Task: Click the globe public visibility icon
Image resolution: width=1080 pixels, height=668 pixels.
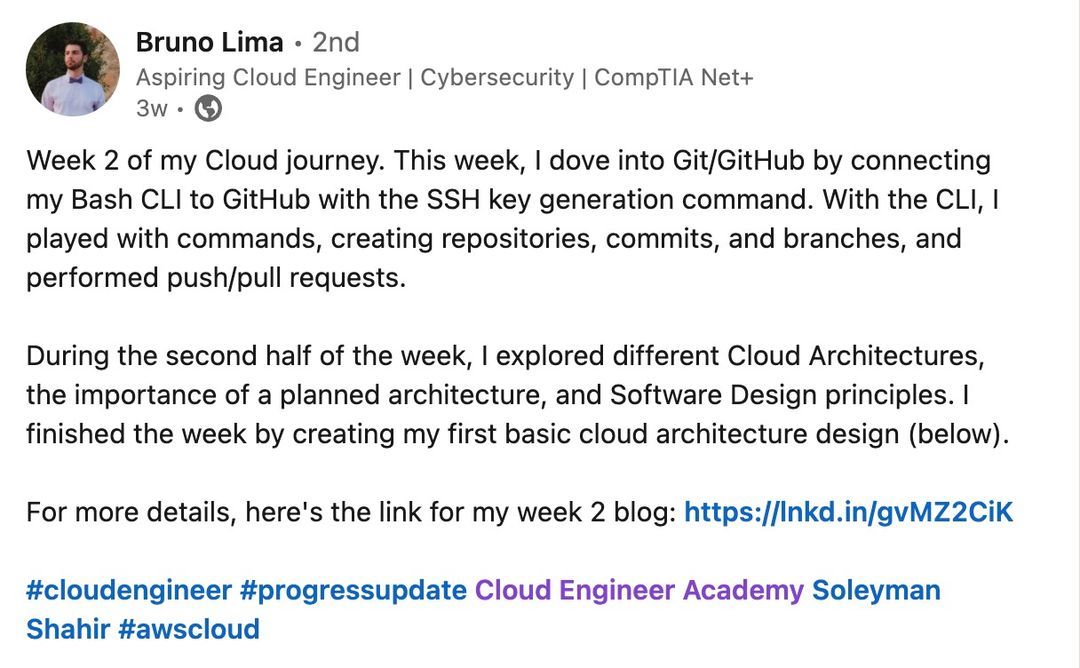Action: point(208,108)
